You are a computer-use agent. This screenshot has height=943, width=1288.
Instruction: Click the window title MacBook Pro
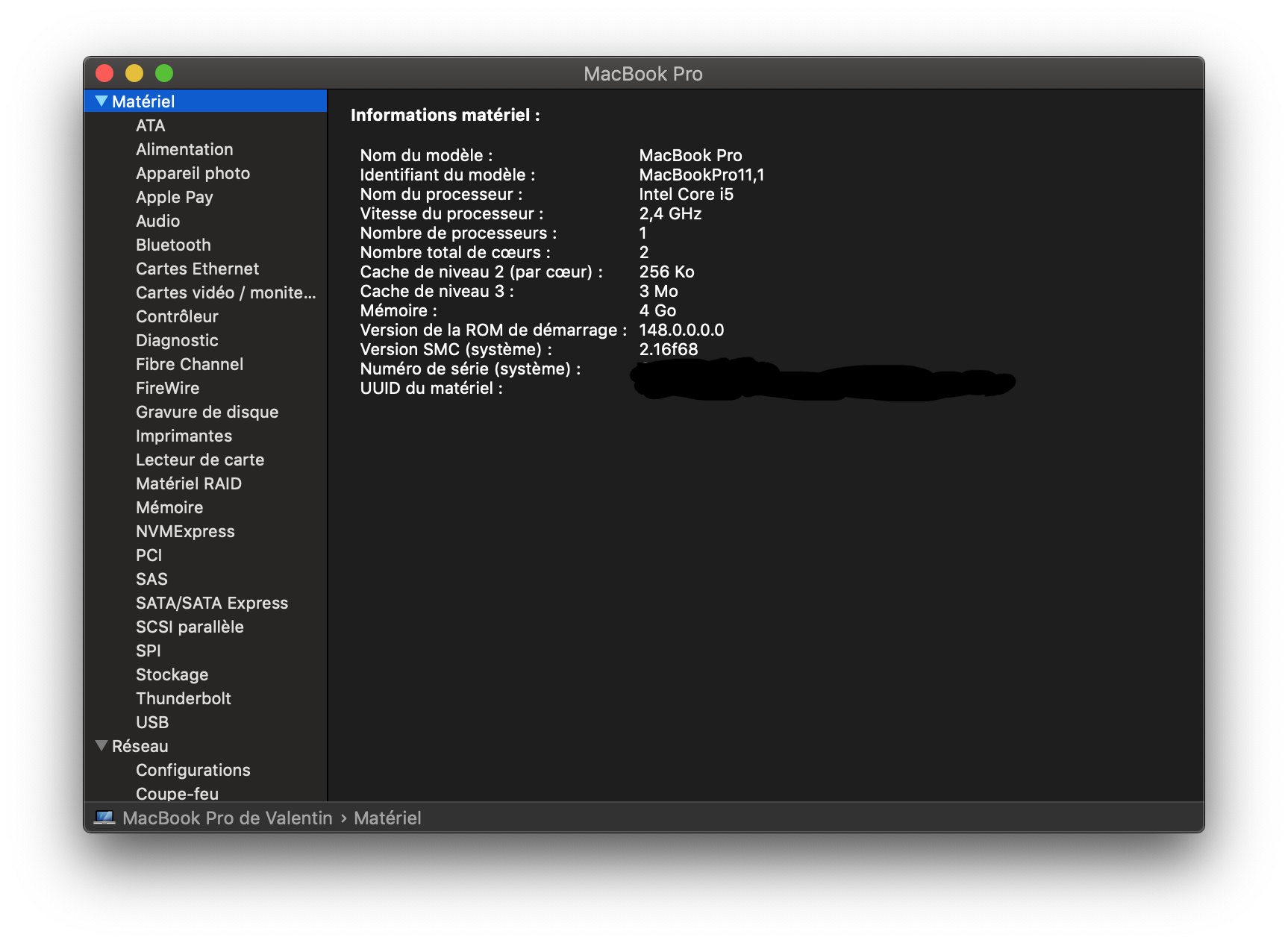pyautogui.click(x=643, y=73)
